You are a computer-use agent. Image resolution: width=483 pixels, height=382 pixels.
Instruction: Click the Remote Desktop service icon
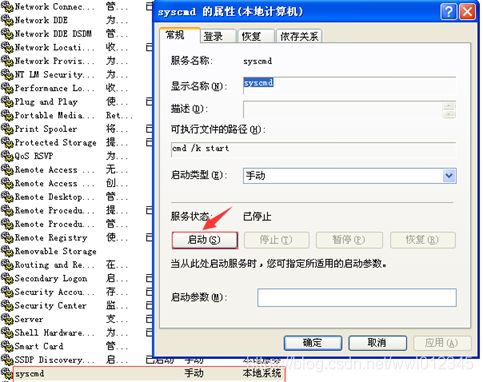coord(7,197)
